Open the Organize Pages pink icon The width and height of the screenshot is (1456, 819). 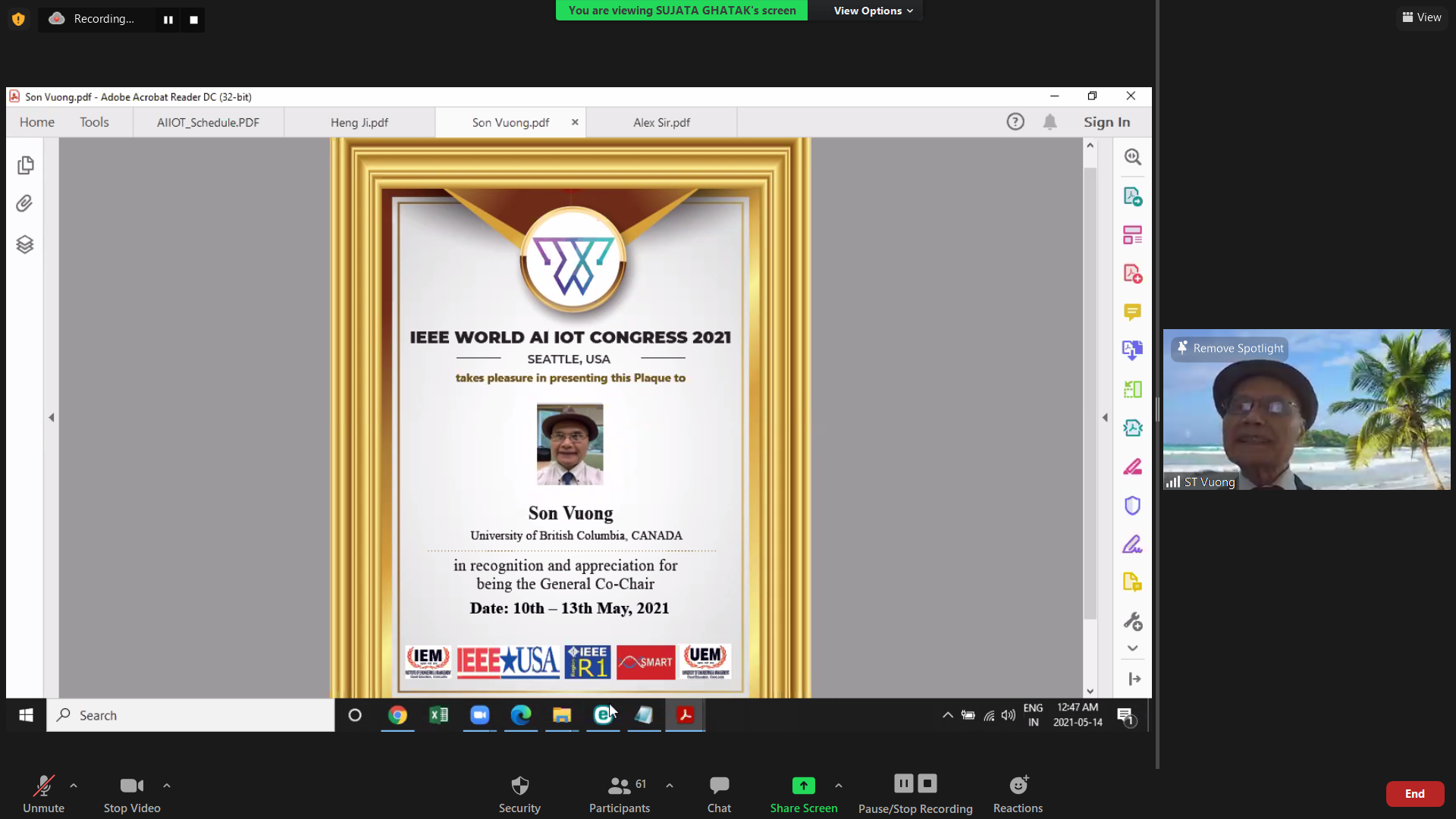click(1132, 235)
